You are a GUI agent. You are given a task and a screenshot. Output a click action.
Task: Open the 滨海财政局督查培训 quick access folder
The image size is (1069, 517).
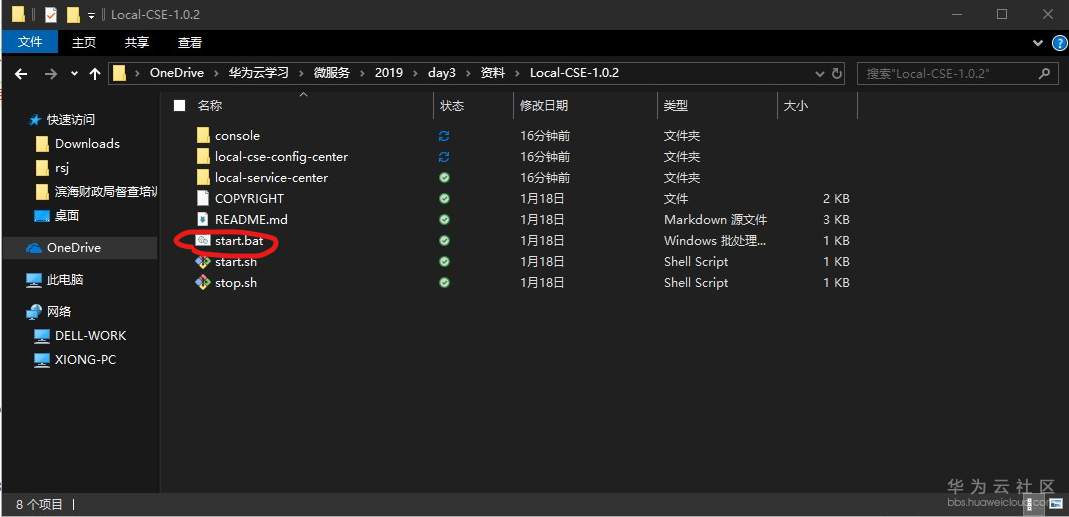click(x=95, y=192)
